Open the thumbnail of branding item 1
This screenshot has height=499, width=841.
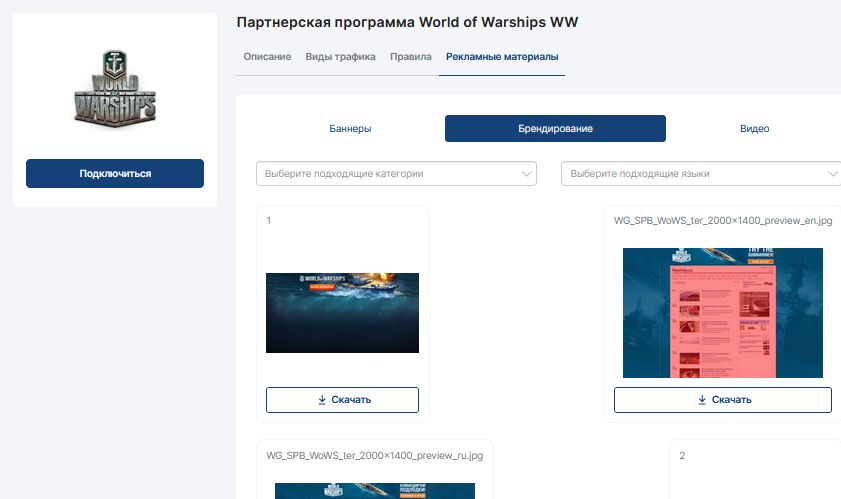[x=342, y=313]
